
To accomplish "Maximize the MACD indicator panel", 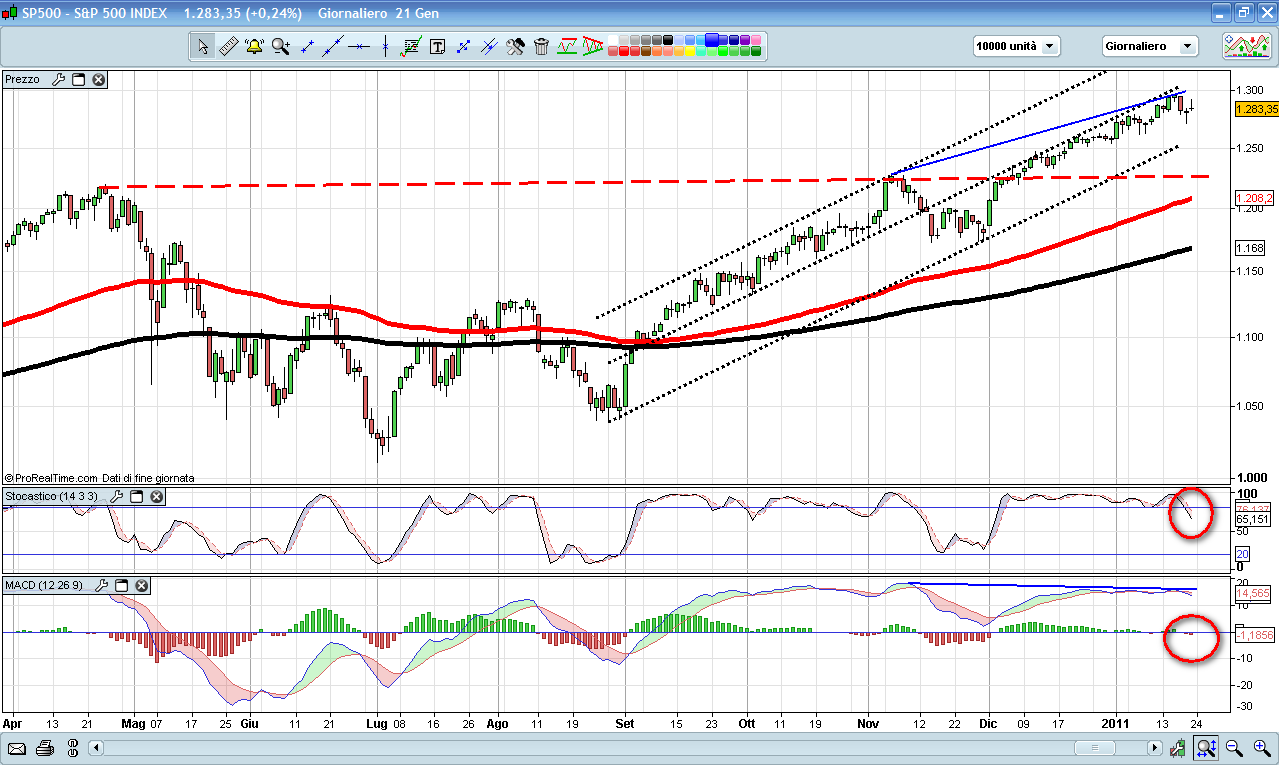I will [x=122, y=585].
